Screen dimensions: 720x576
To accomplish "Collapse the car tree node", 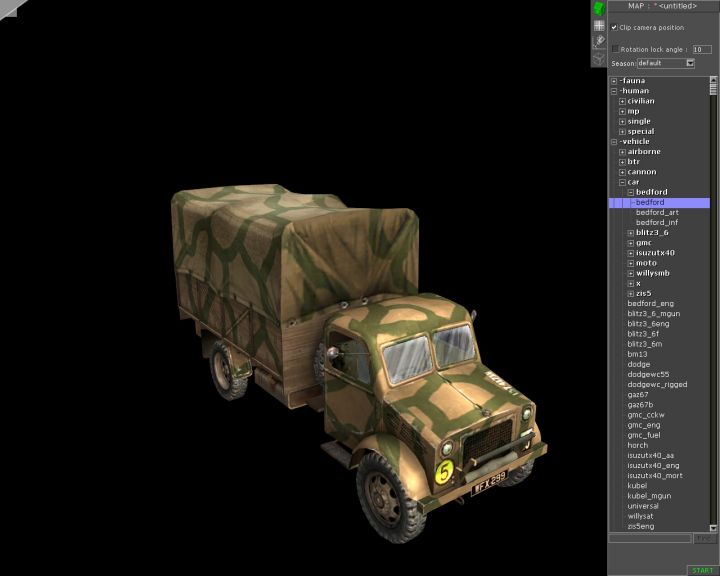I will point(622,182).
